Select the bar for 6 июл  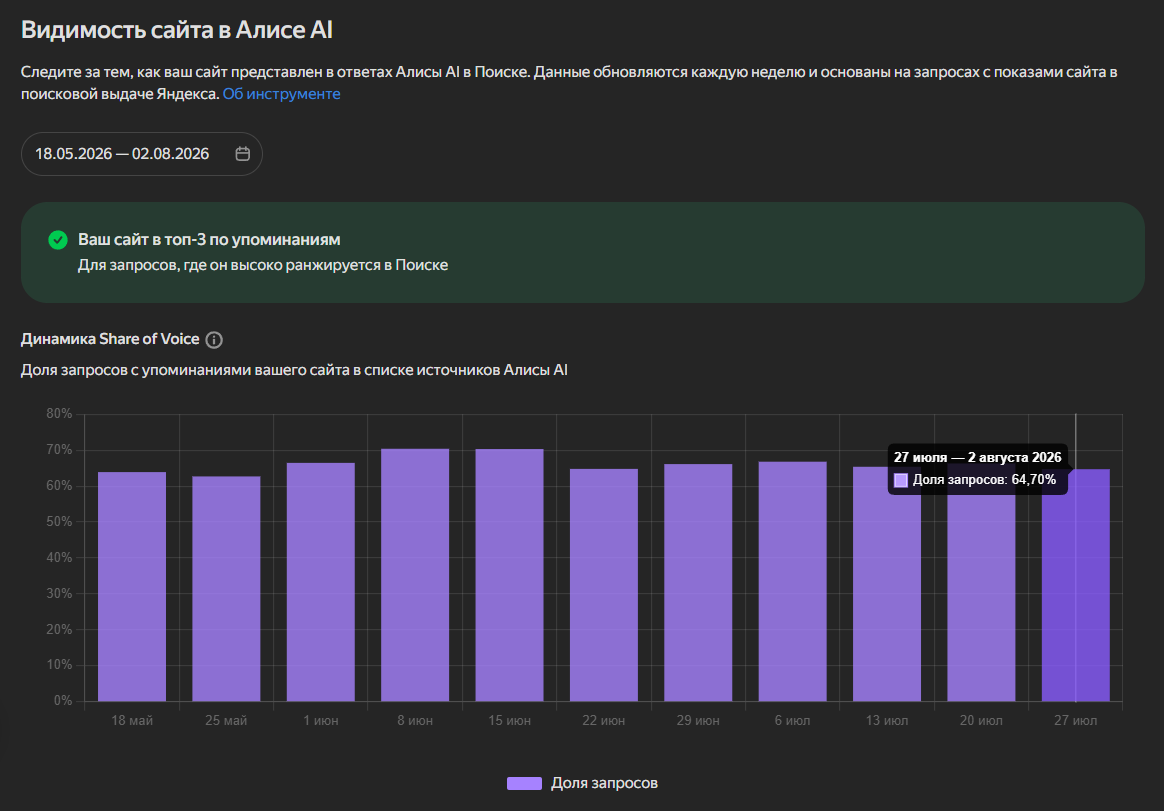pos(792,582)
